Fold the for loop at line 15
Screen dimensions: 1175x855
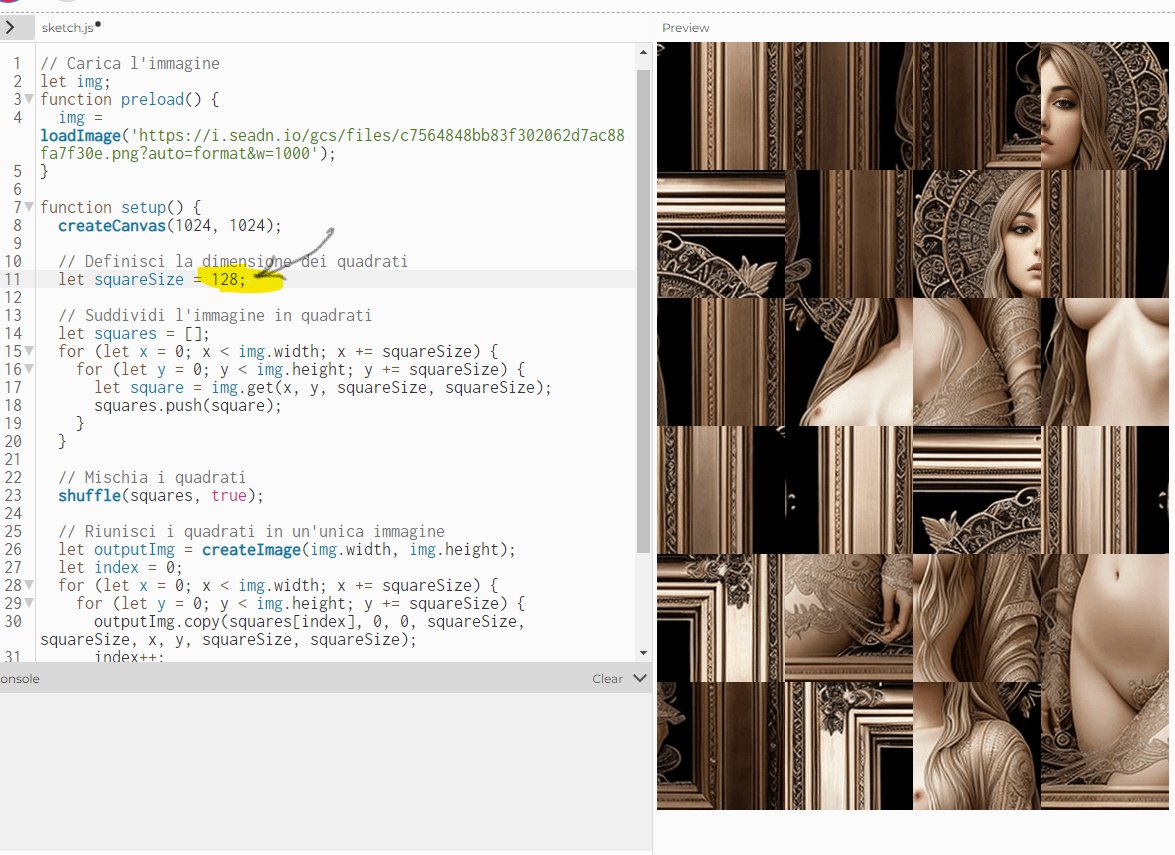coord(29,351)
